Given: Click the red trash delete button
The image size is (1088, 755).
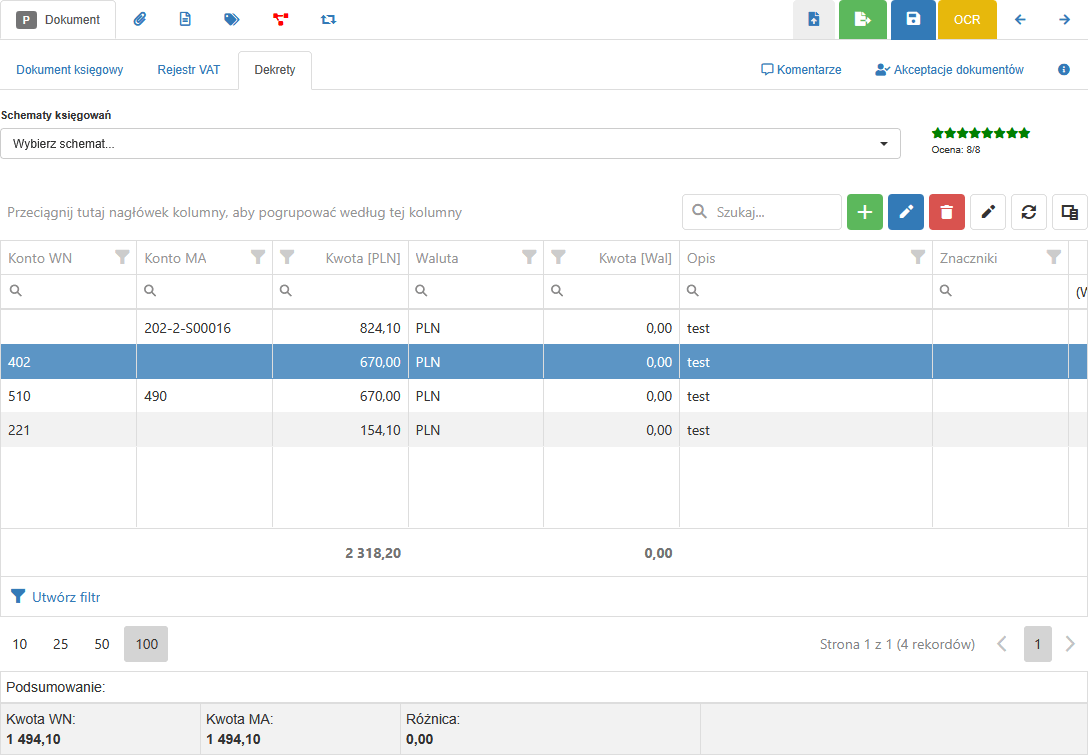Looking at the screenshot, I should coord(947,212).
